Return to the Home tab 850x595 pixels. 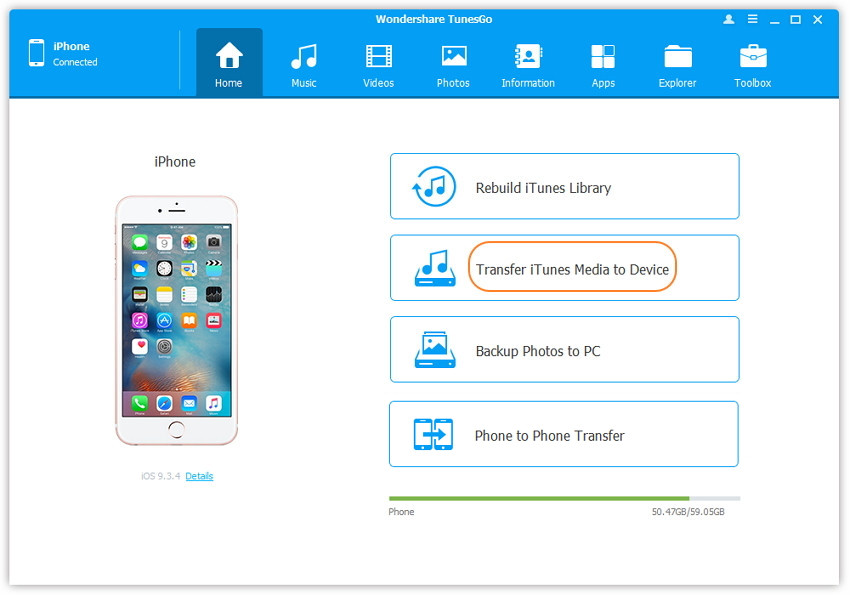pyautogui.click(x=229, y=64)
